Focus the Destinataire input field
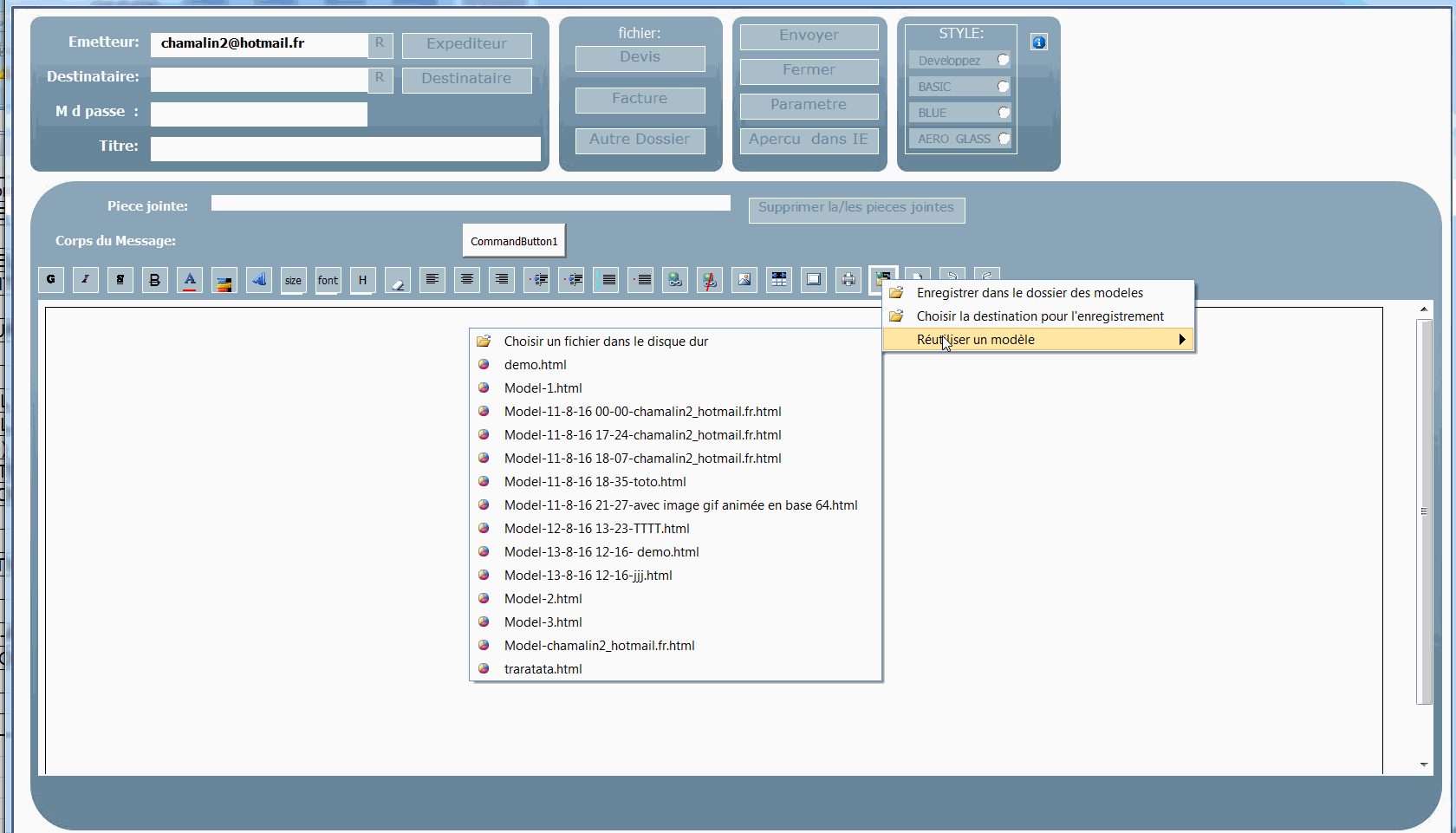Viewport: 1456px width, 833px height. point(259,80)
